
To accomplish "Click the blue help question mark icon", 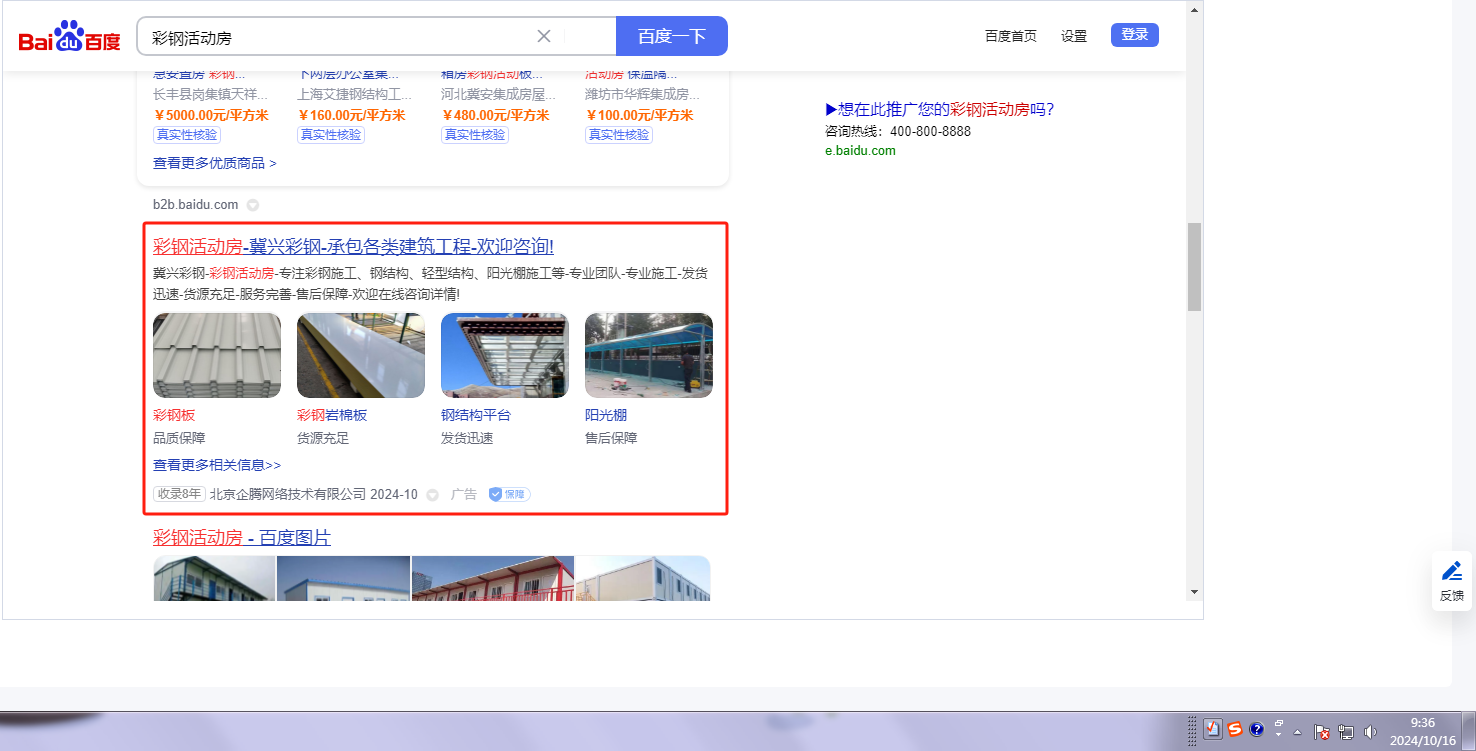I will pyautogui.click(x=1257, y=729).
